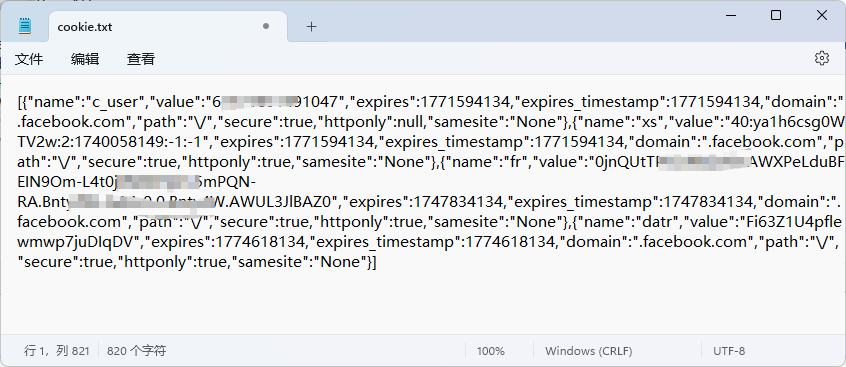The height and width of the screenshot is (367, 846).
Task: Click the 行 1, 列 821 position indicator
Action: [x=57, y=351]
